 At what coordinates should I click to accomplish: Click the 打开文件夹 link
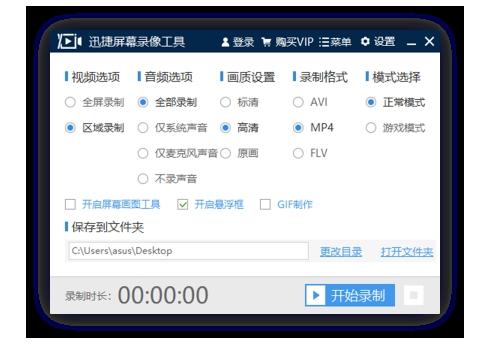pos(407,251)
